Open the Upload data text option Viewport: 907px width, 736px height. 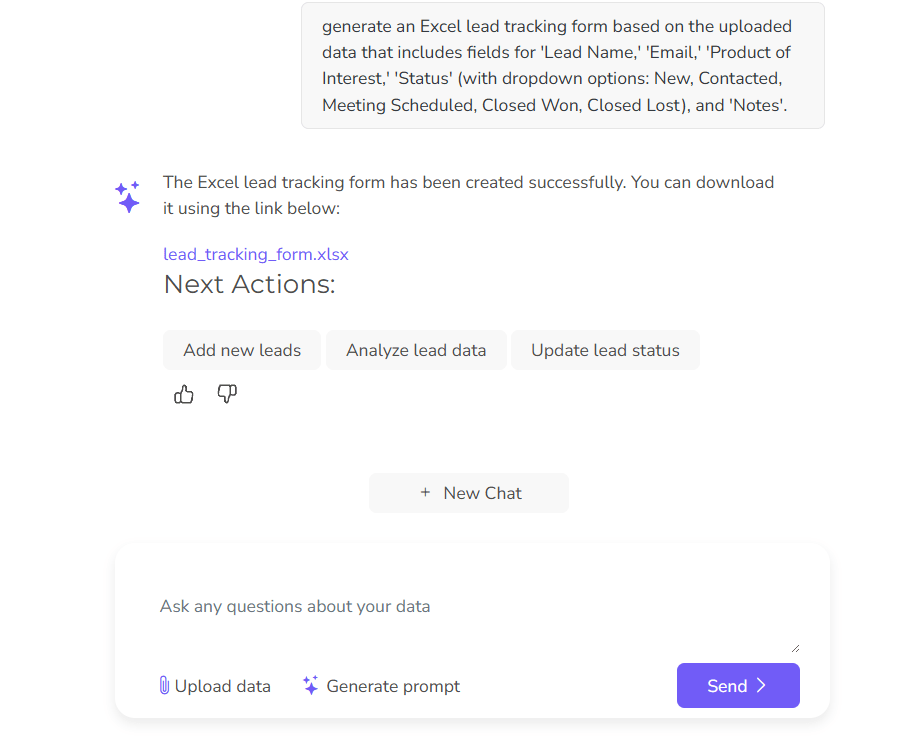pyautogui.click(x=222, y=686)
